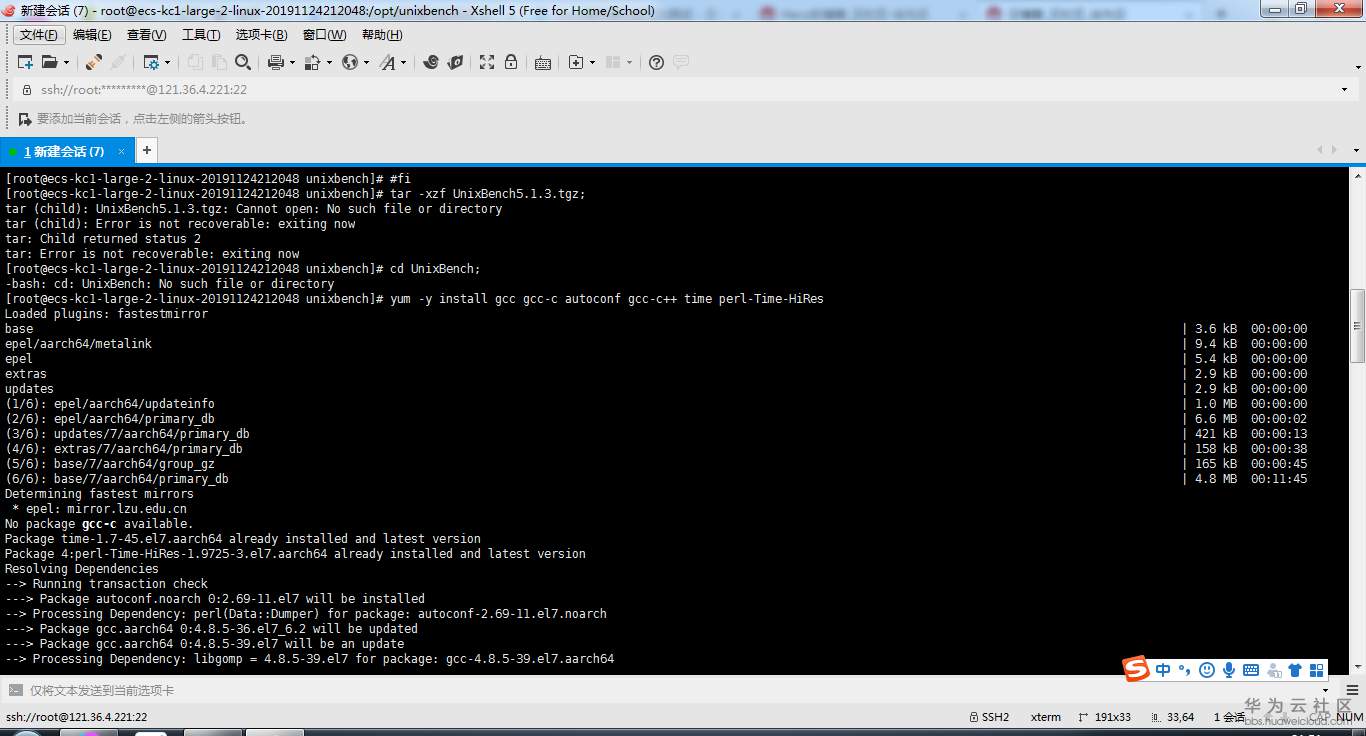Image resolution: width=1366 pixels, height=736 pixels.
Task: Open Sogou skin shirt icon
Action: 1295,670
